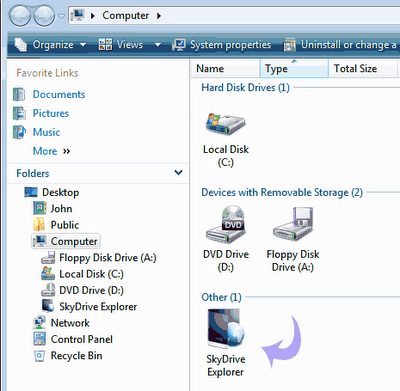This screenshot has width=400, height=391.
Task: Open the Views dropdown arrow
Action: tap(158, 45)
